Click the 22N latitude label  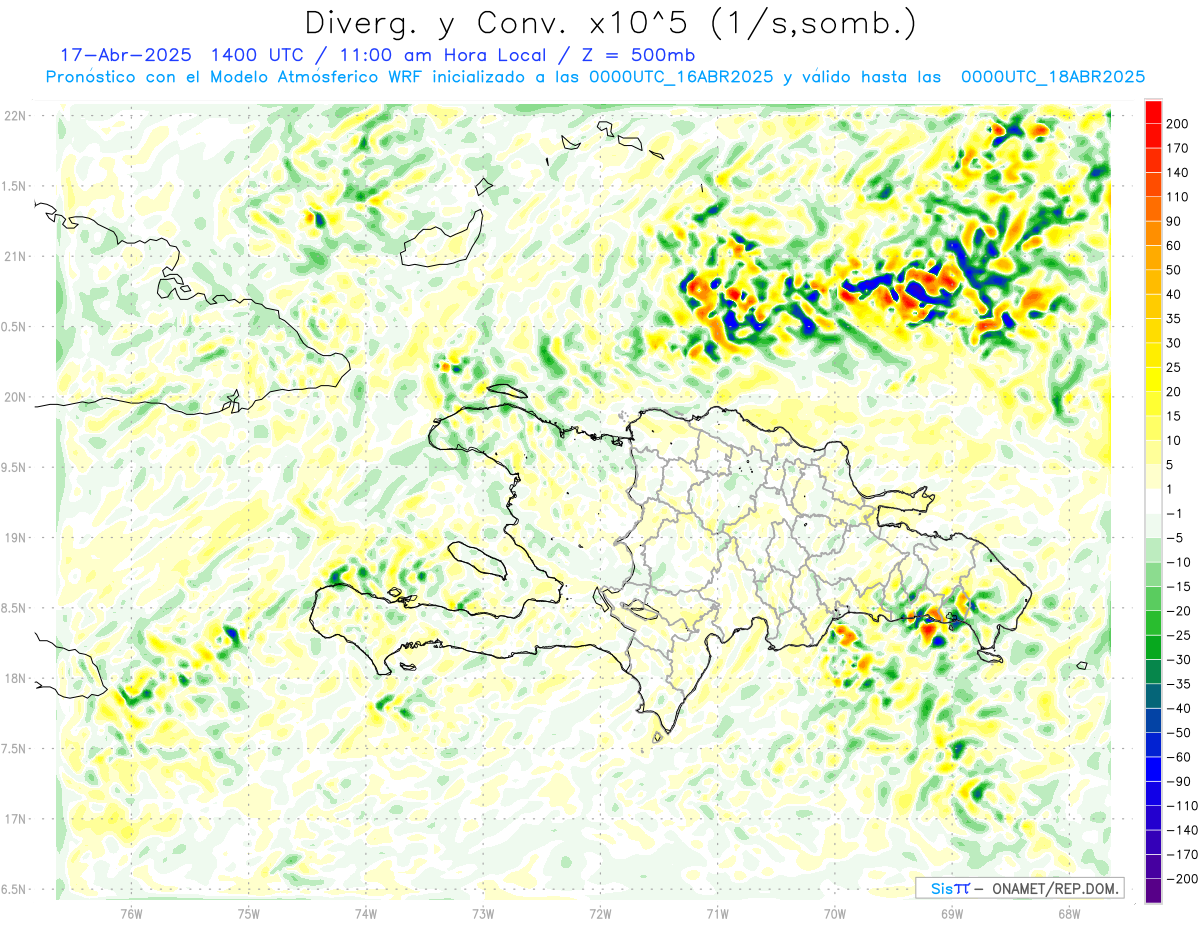click(14, 116)
